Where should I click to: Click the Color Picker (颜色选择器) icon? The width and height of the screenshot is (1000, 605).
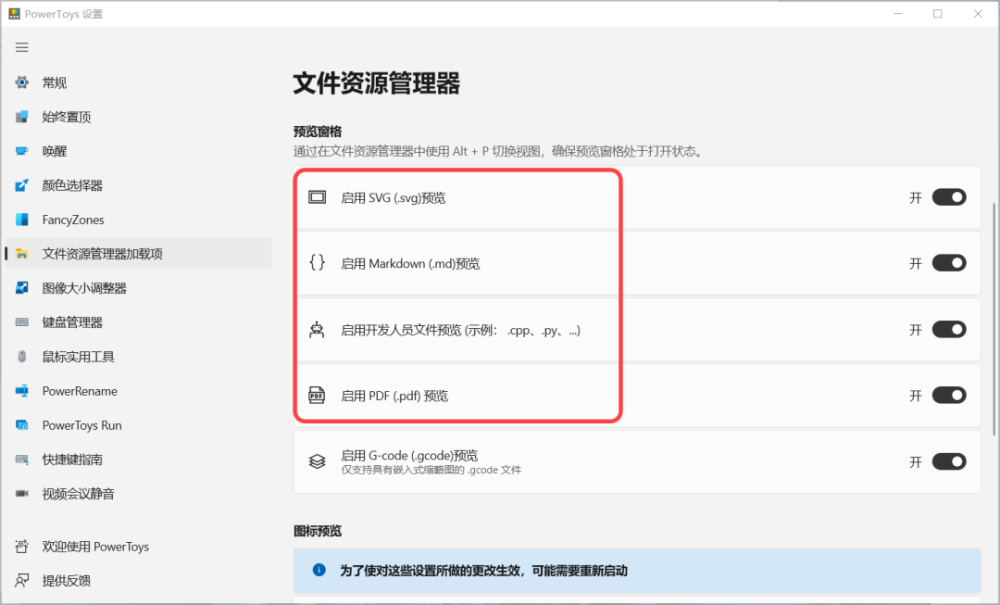pyautogui.click(x=22, y=186)
